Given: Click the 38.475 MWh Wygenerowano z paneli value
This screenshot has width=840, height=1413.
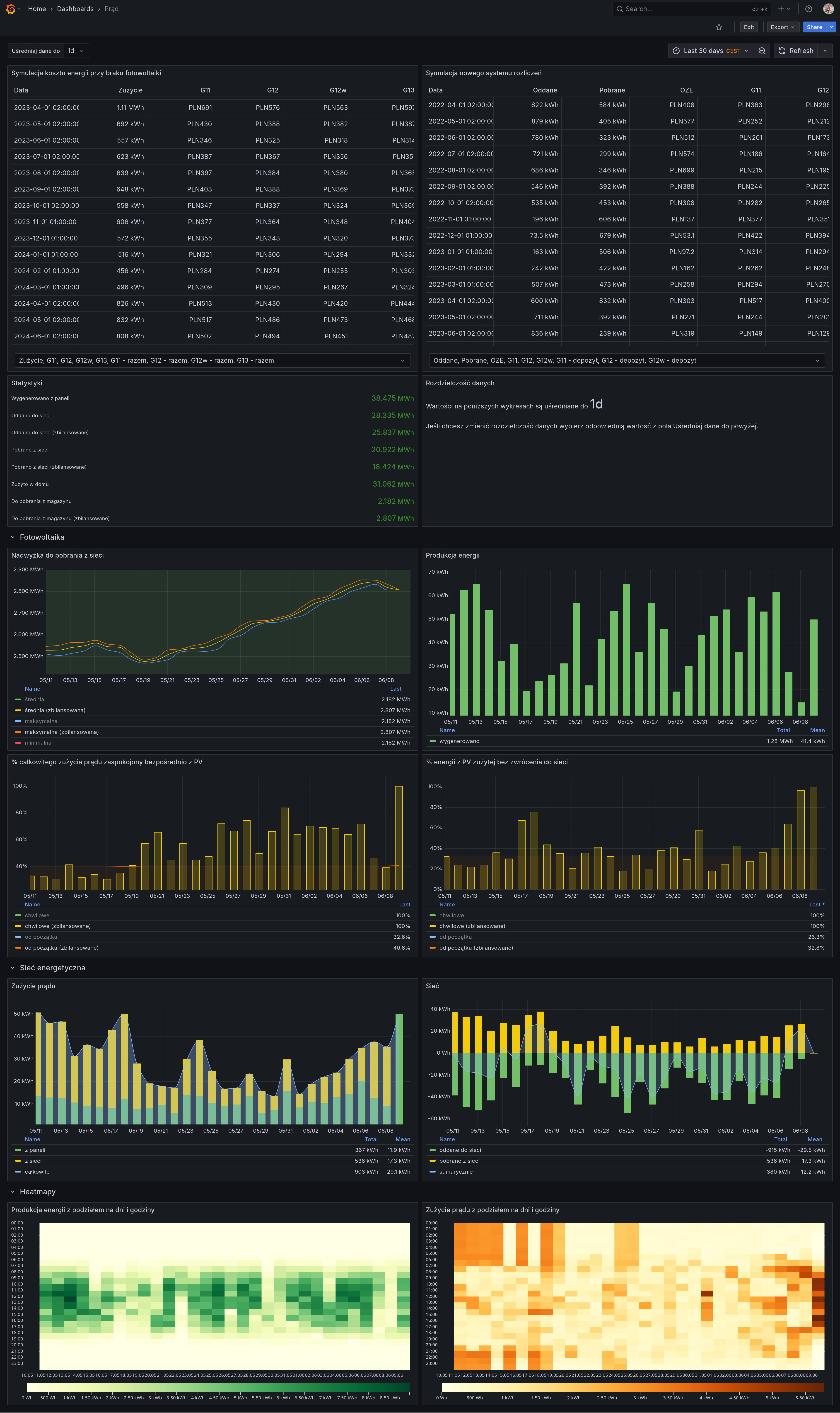Looking at the screenshot, I should click(392, 398).
